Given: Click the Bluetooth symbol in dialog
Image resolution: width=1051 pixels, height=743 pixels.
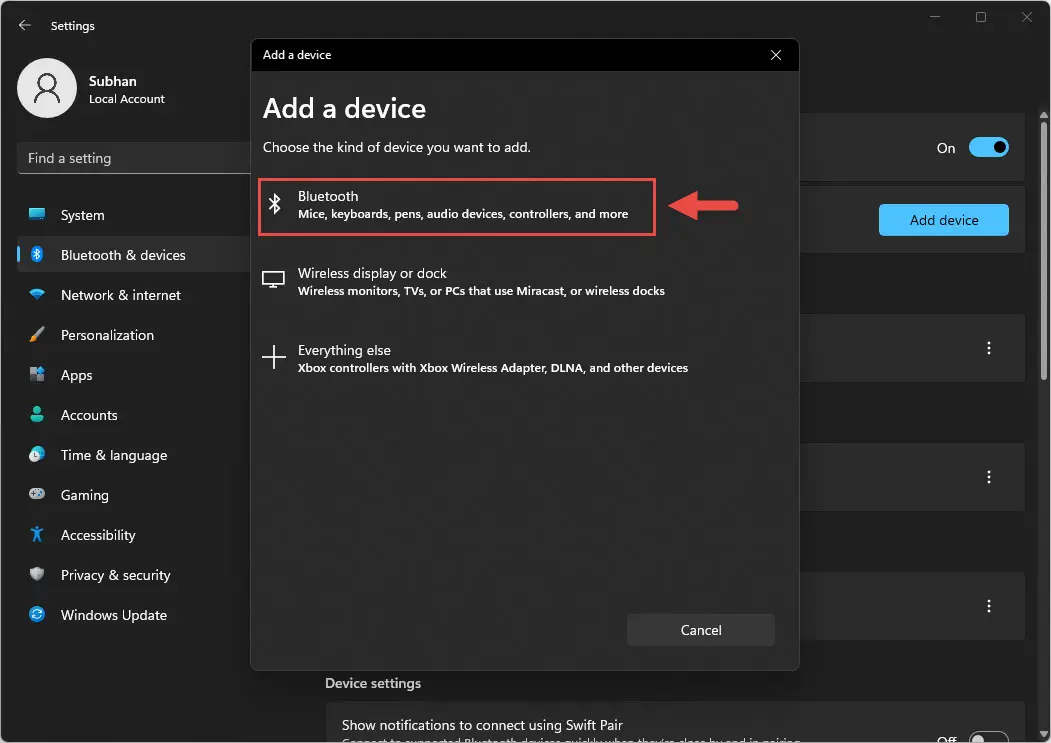Looking at the screenshot, I should pyautogui.click(x=275, y=203).
